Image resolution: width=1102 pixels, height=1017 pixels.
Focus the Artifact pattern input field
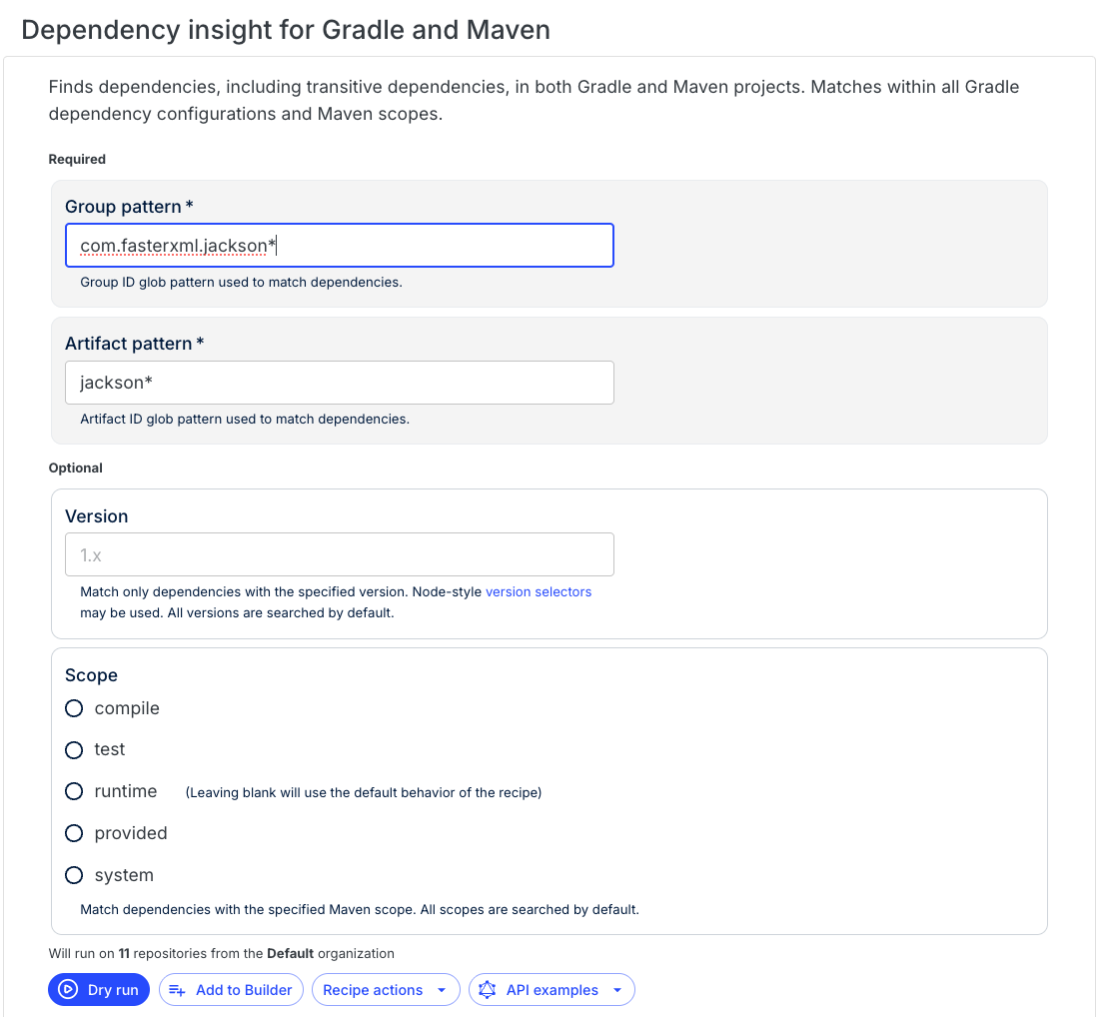[x=339, y=382]
